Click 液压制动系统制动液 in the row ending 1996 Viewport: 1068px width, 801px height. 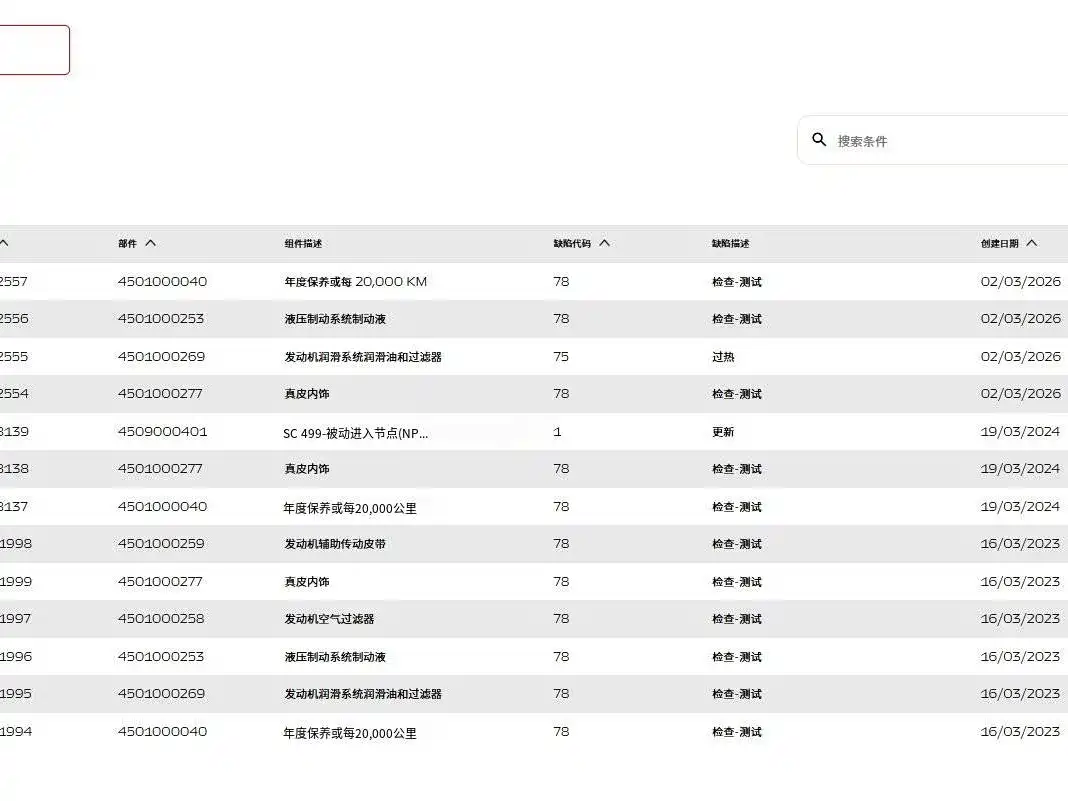point(335,657)
